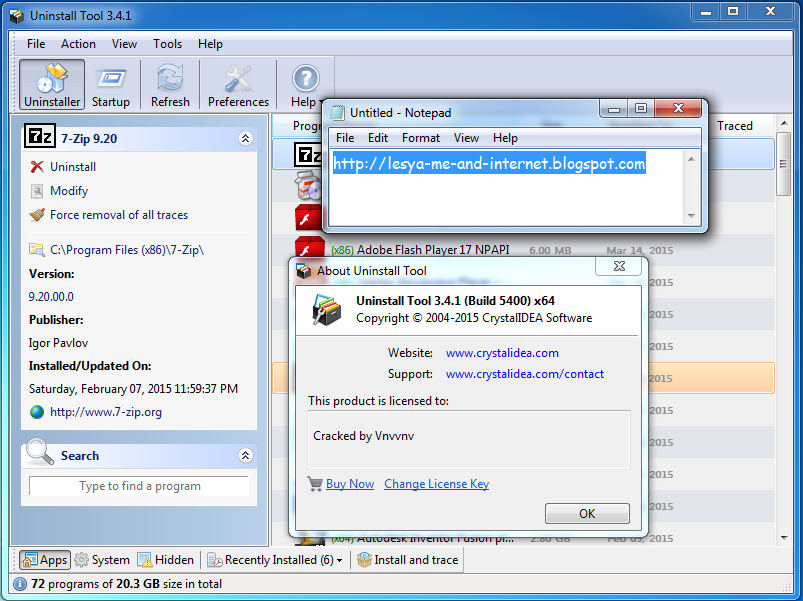
Task: Open the http://www.7-zip.org link
Action: (x=106, y=412)
